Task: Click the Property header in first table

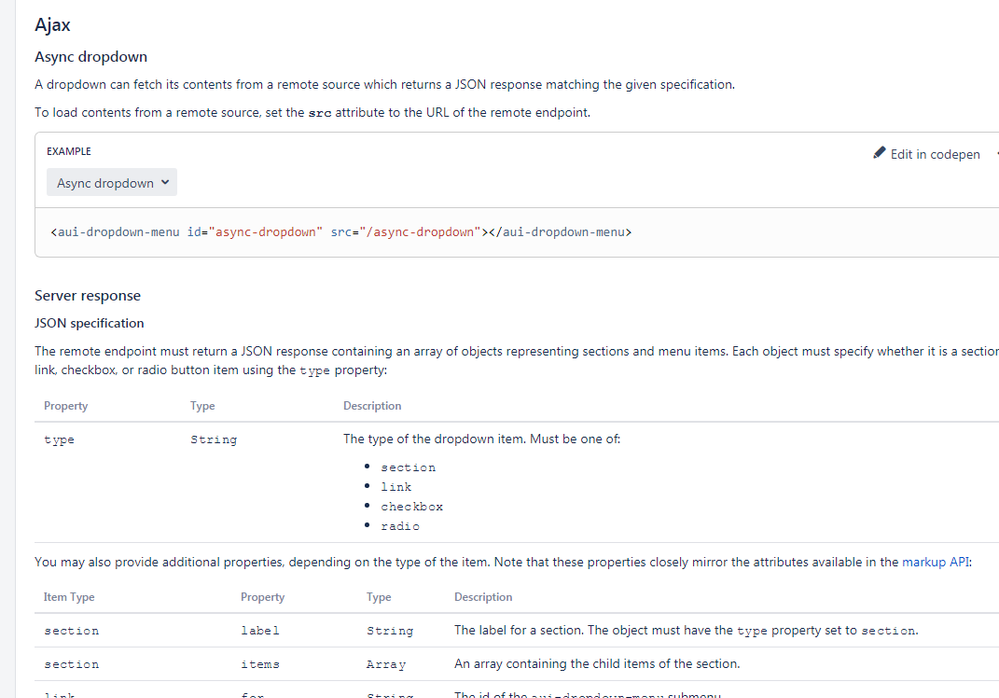Action: pos(66,406)
